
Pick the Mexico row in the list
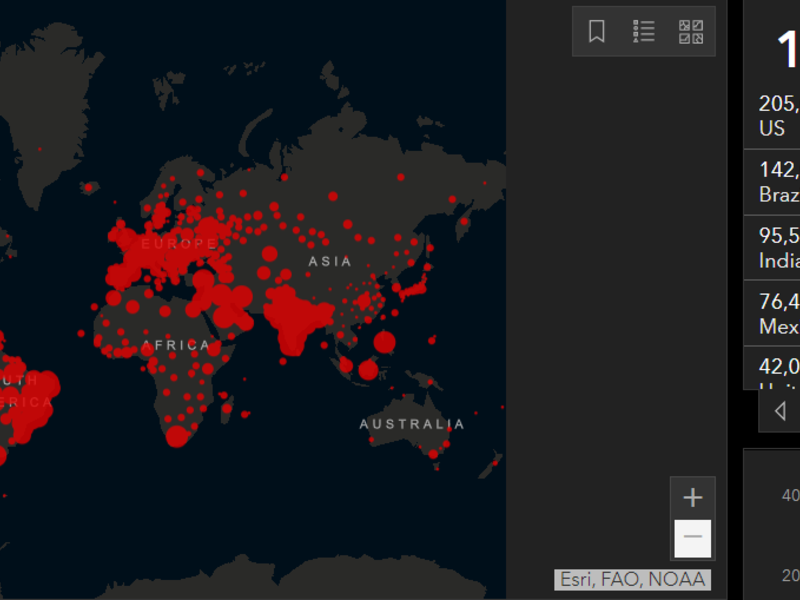(778, 313)
